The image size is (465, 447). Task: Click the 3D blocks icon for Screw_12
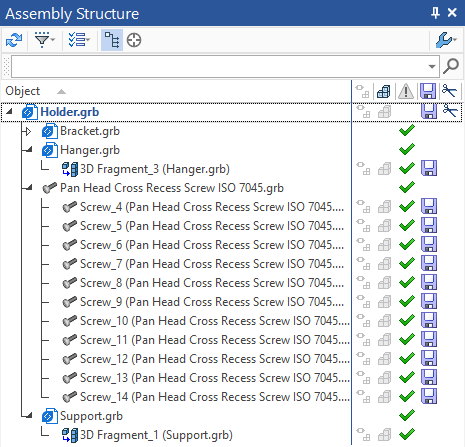tap(384, 359)
